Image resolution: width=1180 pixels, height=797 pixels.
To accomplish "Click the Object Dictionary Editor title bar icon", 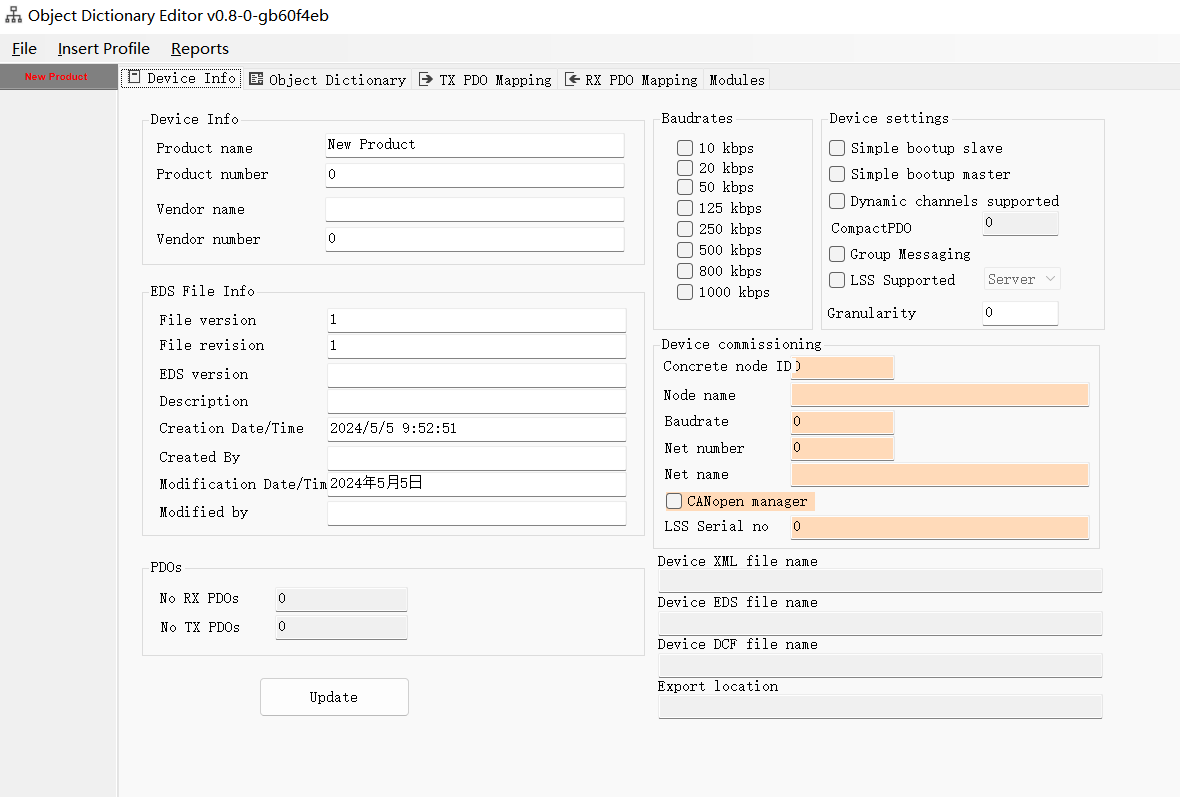I will click(x=12, y=14).
